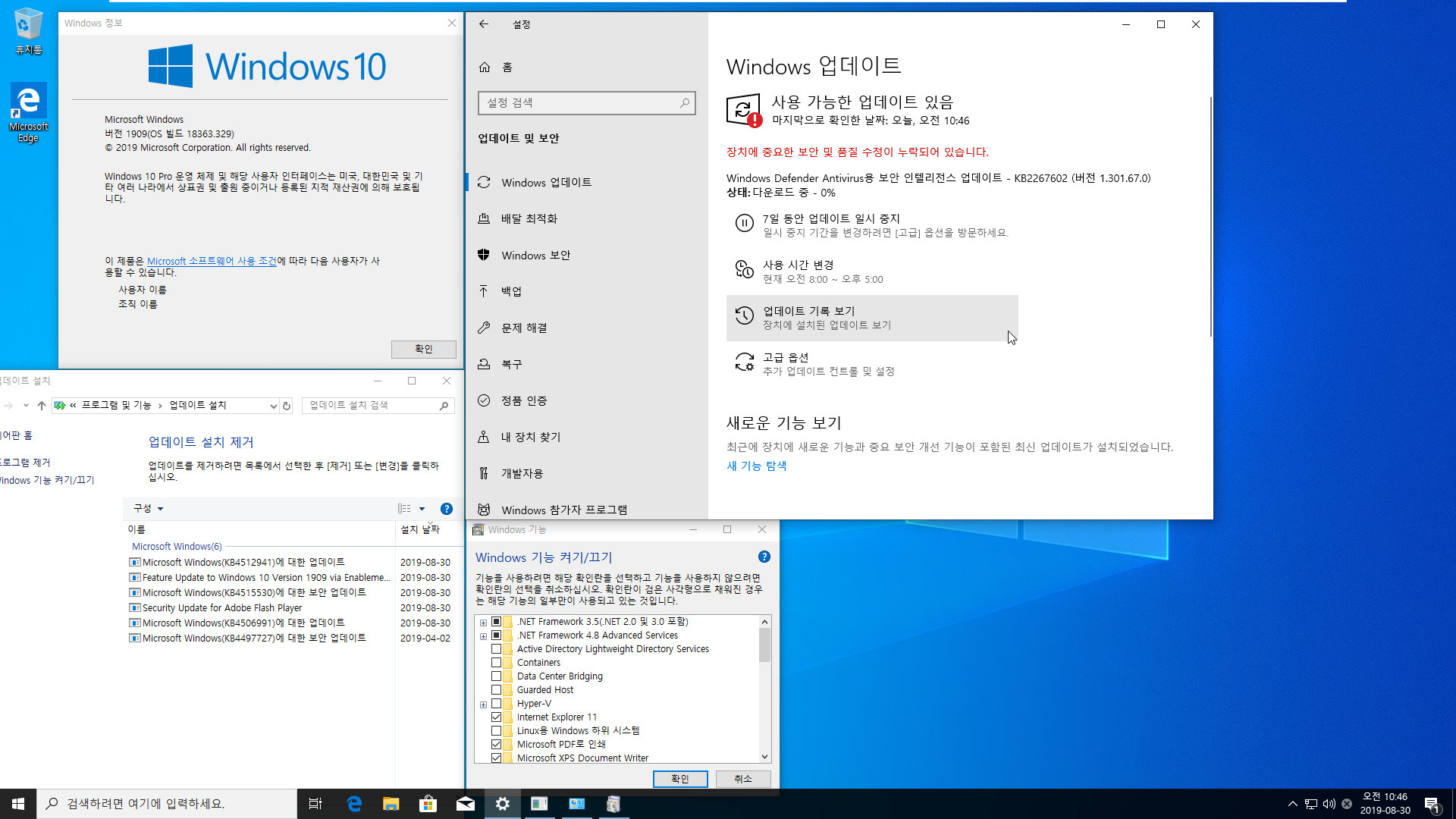Check the Hyper-V feature box
The image size is (1456, 819).
click(497, 704)
